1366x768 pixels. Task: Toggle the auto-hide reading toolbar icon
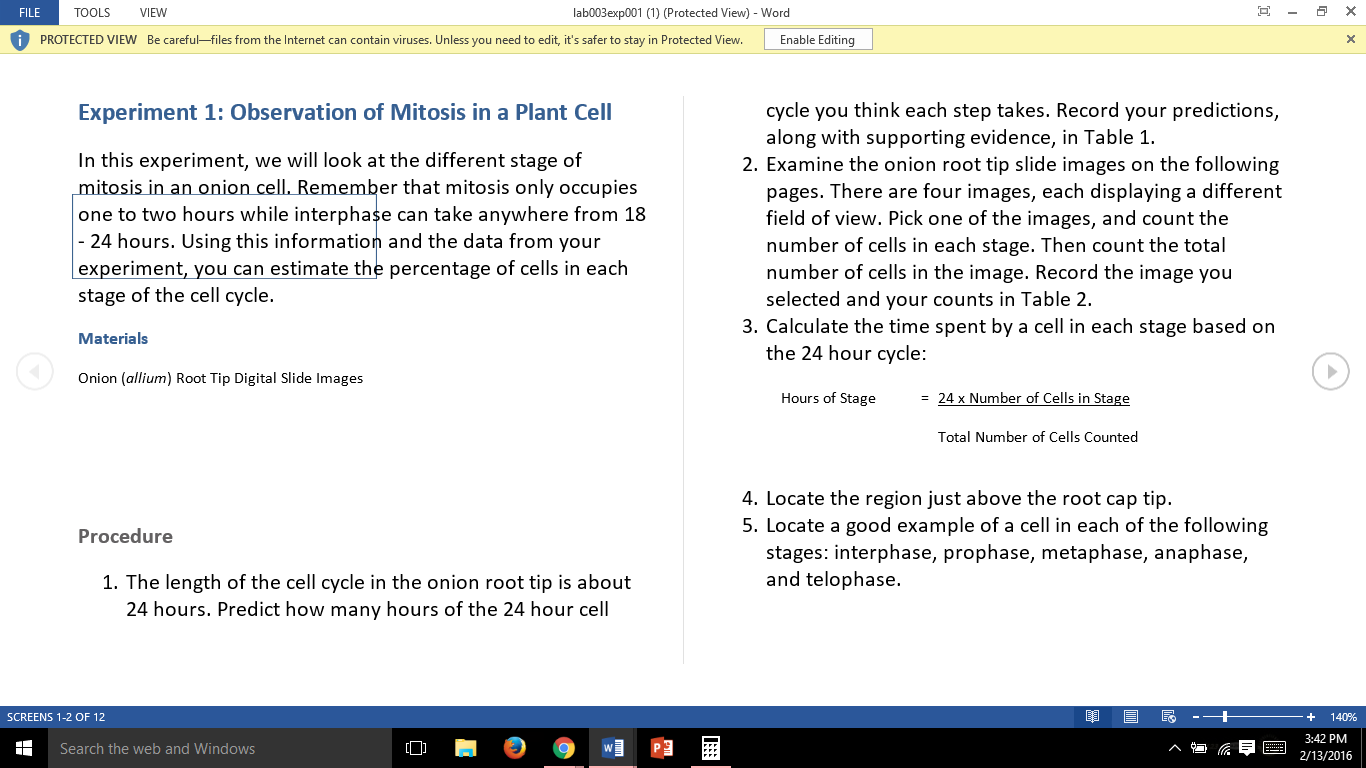[1264, 12]
